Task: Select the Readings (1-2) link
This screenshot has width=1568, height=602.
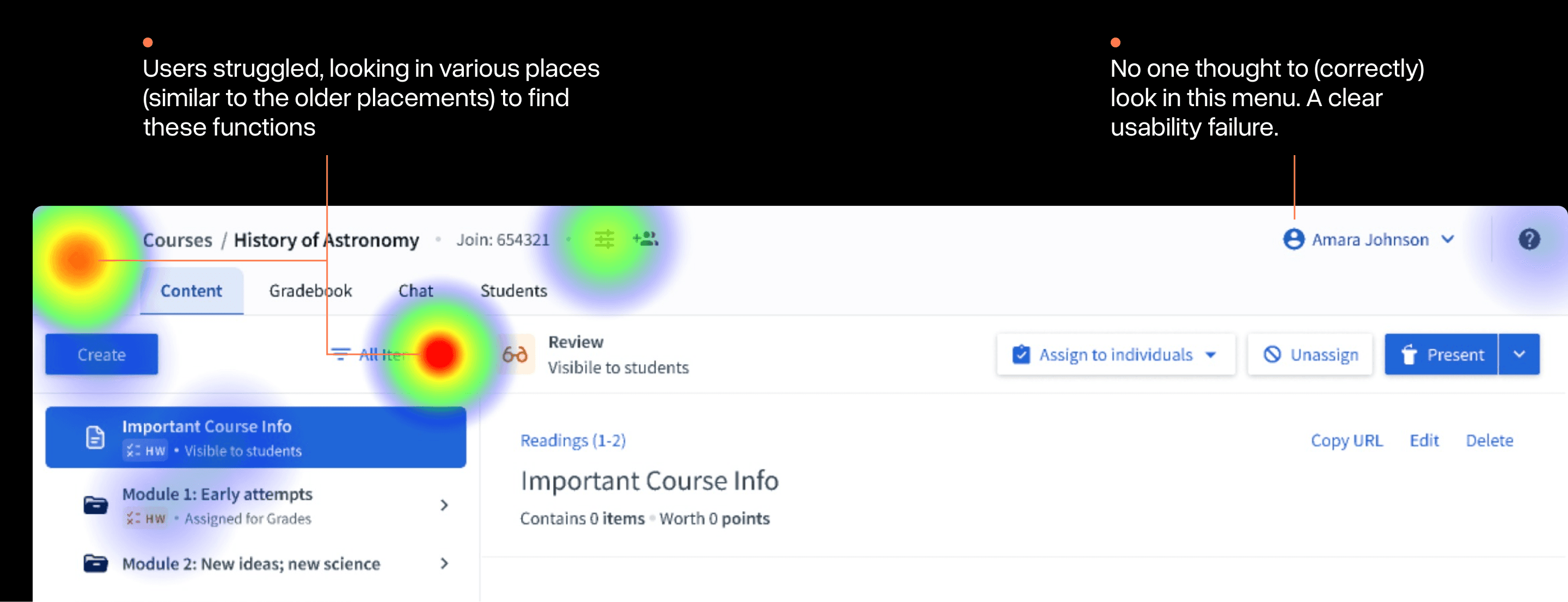Action: coord(573,440)
